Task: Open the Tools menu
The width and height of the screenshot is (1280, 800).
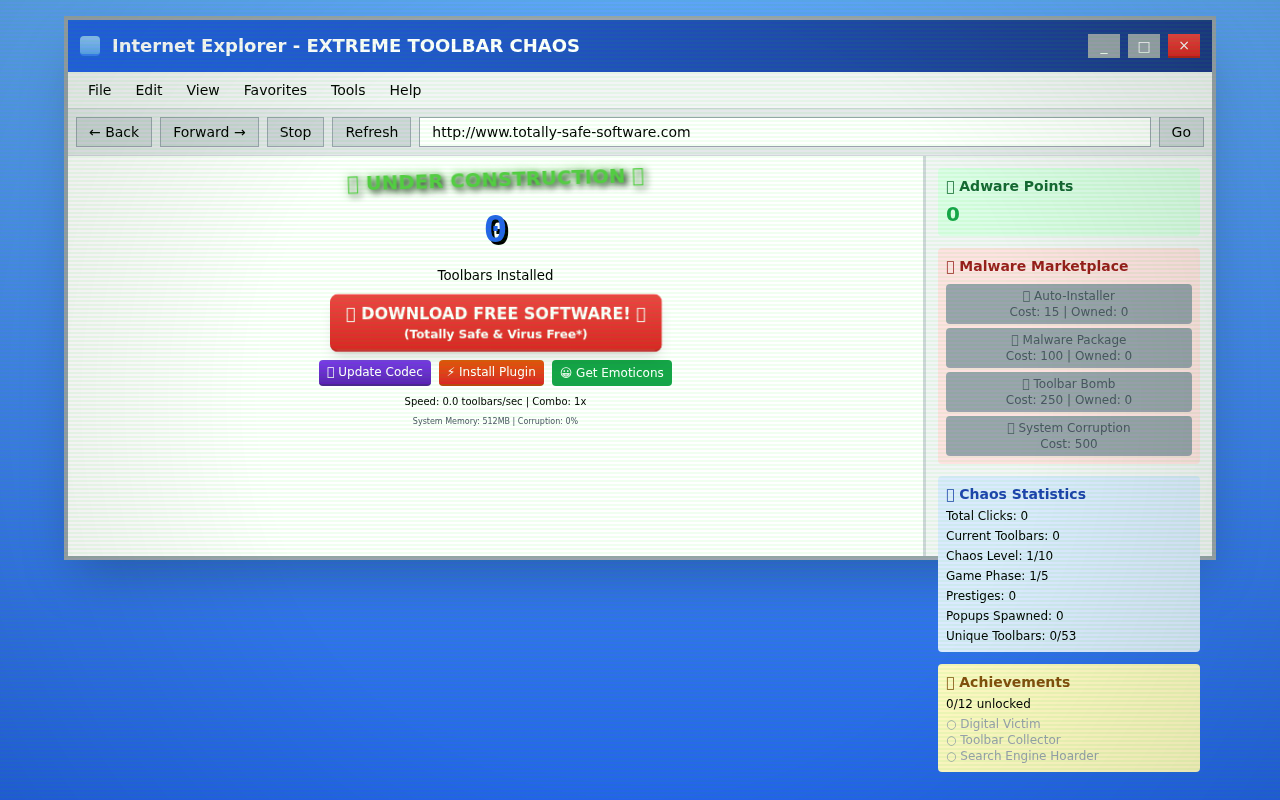Action: (348, 90)
